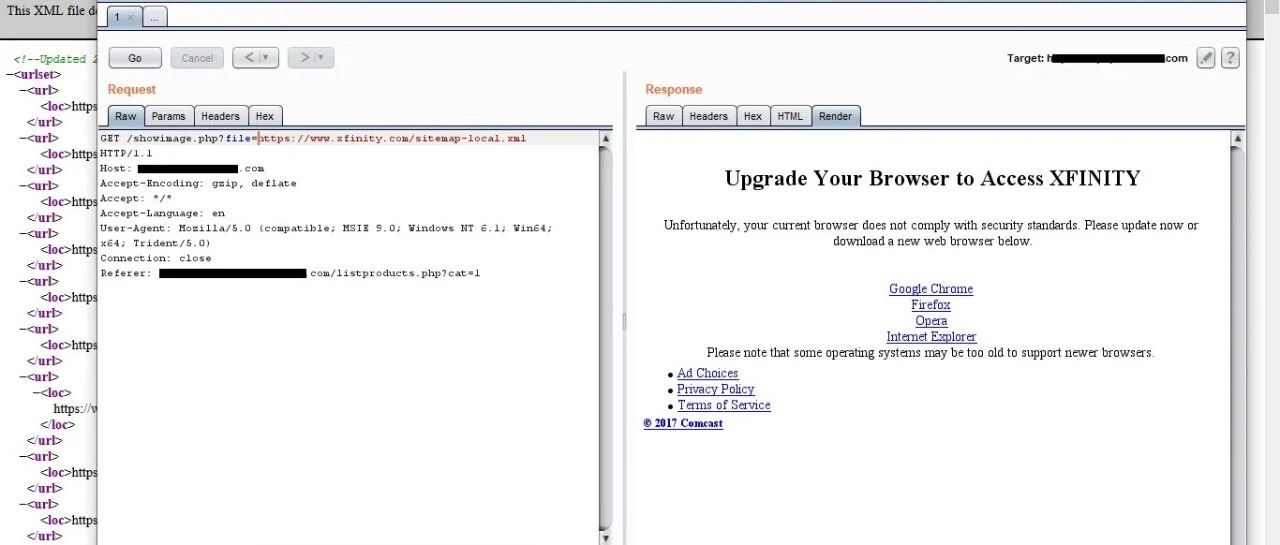
Task: Click the Connection: close line
Action: 155,258
